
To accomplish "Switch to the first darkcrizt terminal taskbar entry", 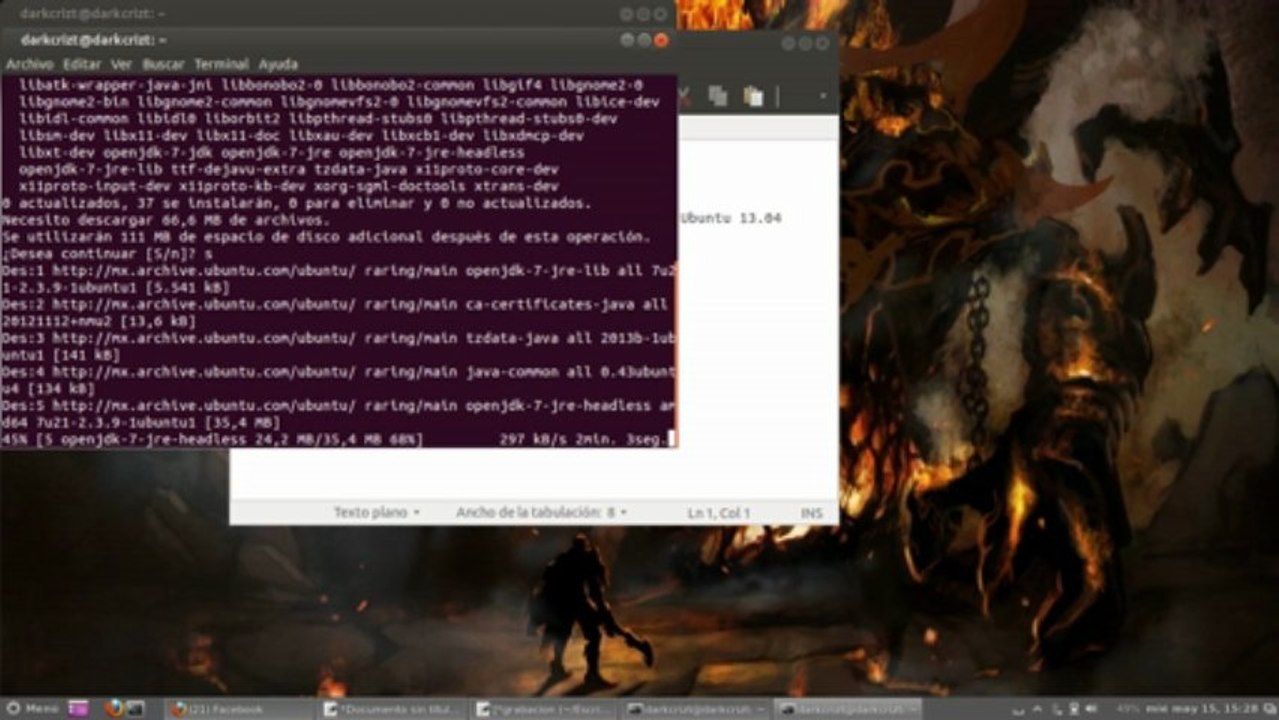I will tap(698, 709).
